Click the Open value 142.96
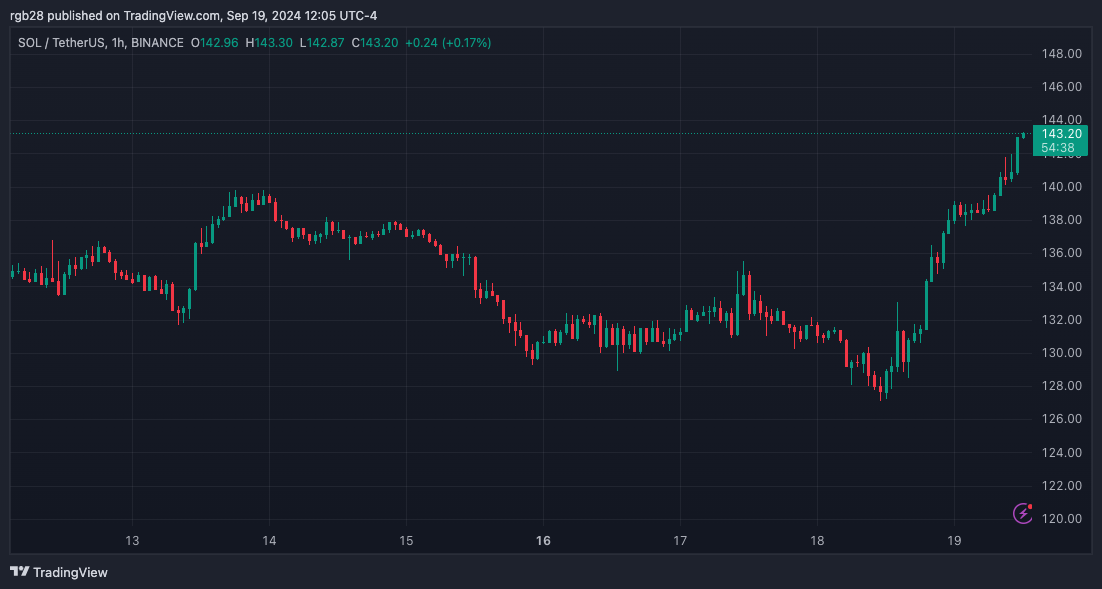Viewport: 1102px width, 589px height. coord(219,43)
